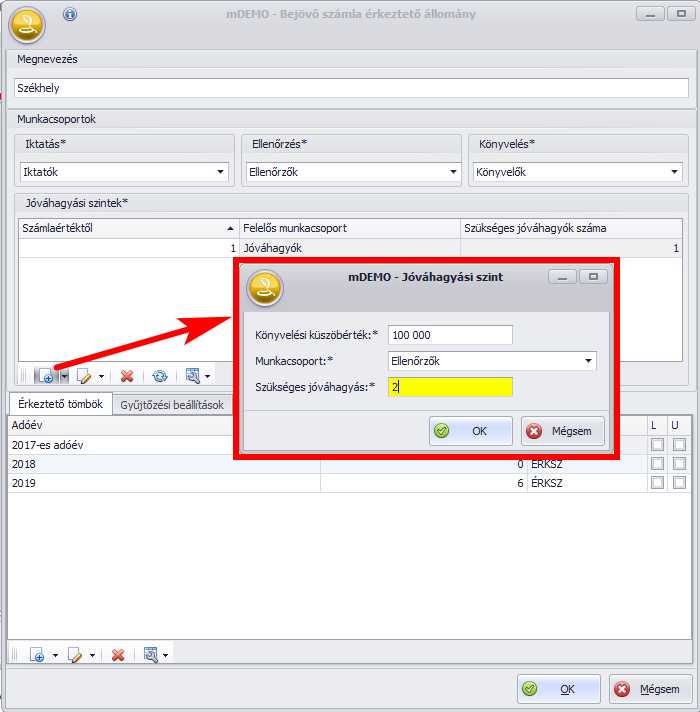Sort by Szükséges jóváhagyók száma column header
The height and width of the screenshot is (712, 700).
(x=571, y=228)
